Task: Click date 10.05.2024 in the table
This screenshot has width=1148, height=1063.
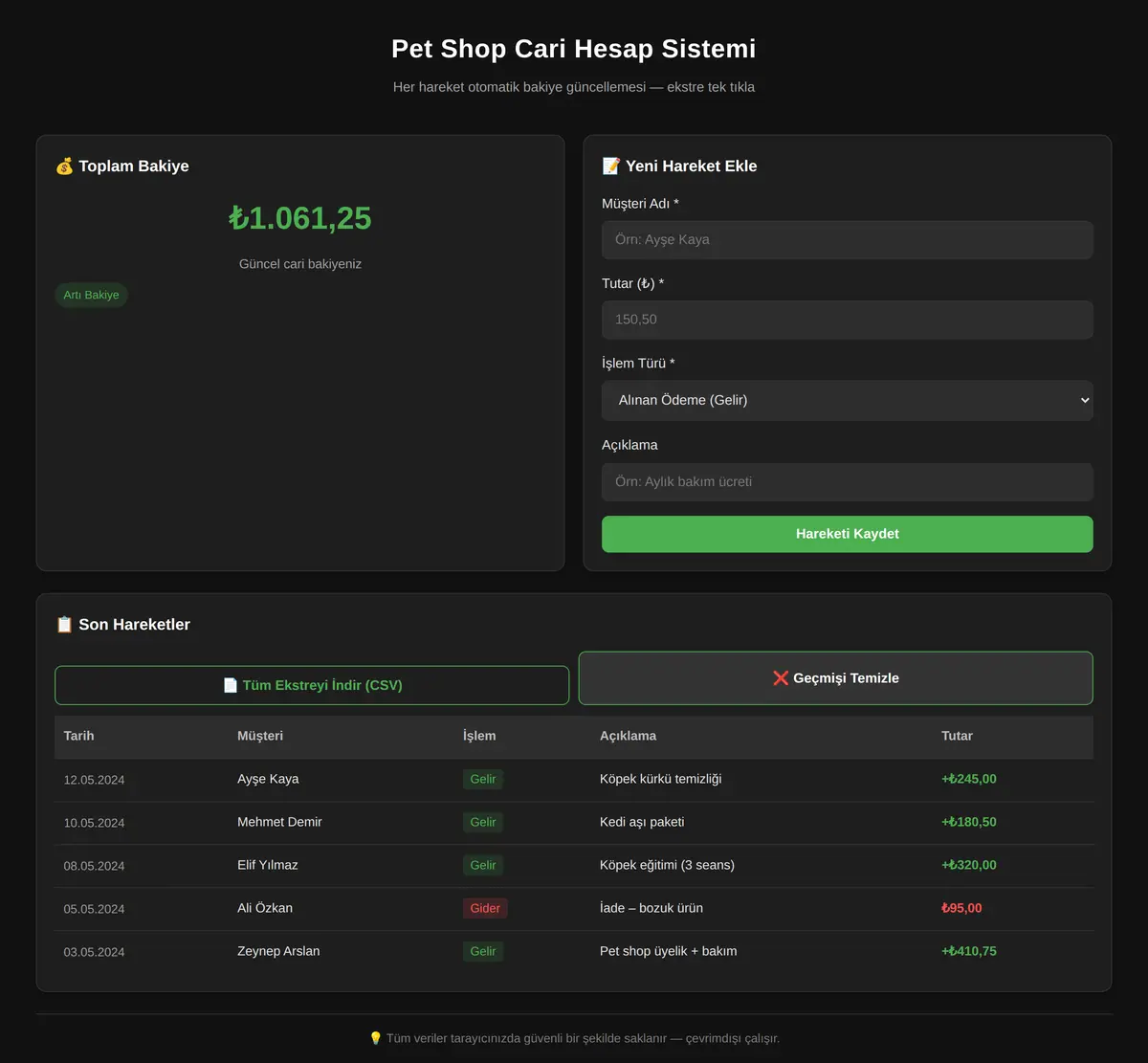Action: click(x=94, y=823)
